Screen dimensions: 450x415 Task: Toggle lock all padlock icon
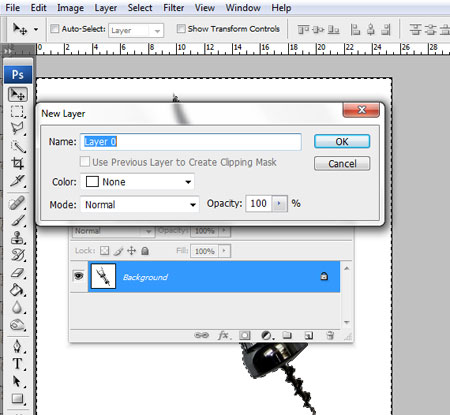click(145, 250)
